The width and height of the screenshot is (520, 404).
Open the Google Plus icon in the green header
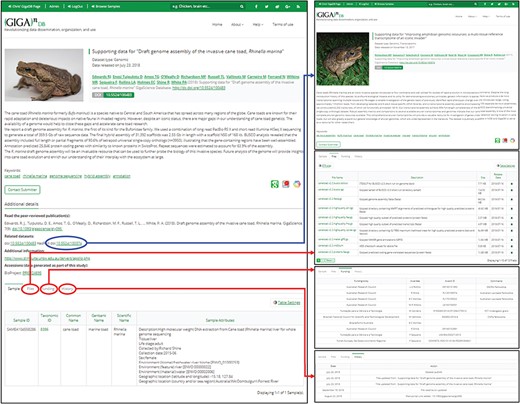coord(288,6)
